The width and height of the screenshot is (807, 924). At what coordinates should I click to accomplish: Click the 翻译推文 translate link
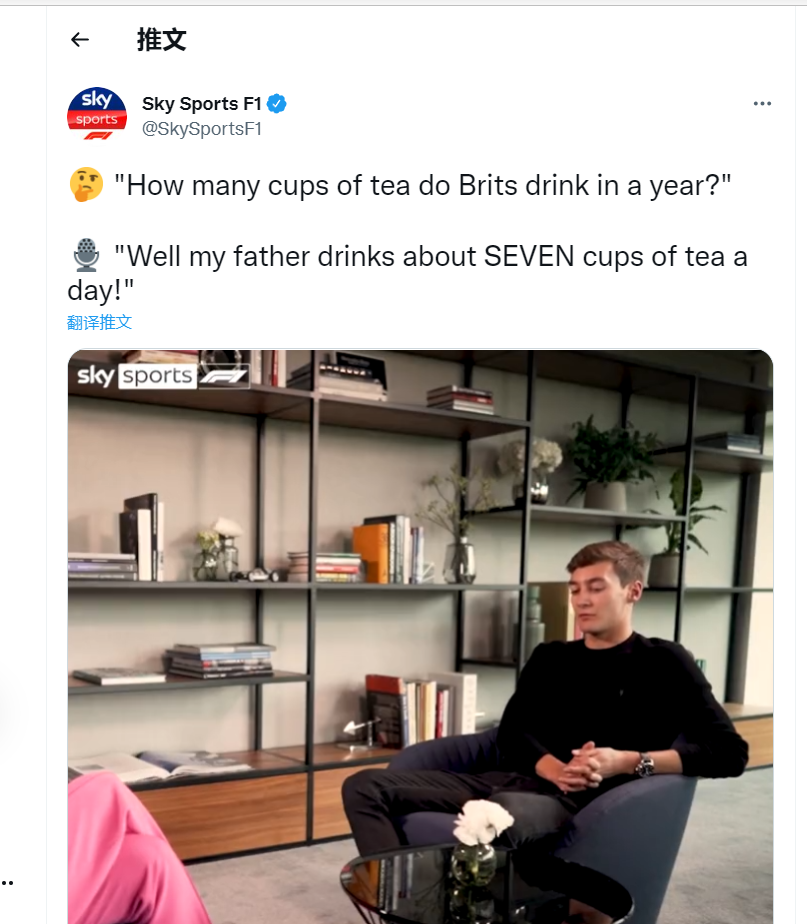click(100, 322)
